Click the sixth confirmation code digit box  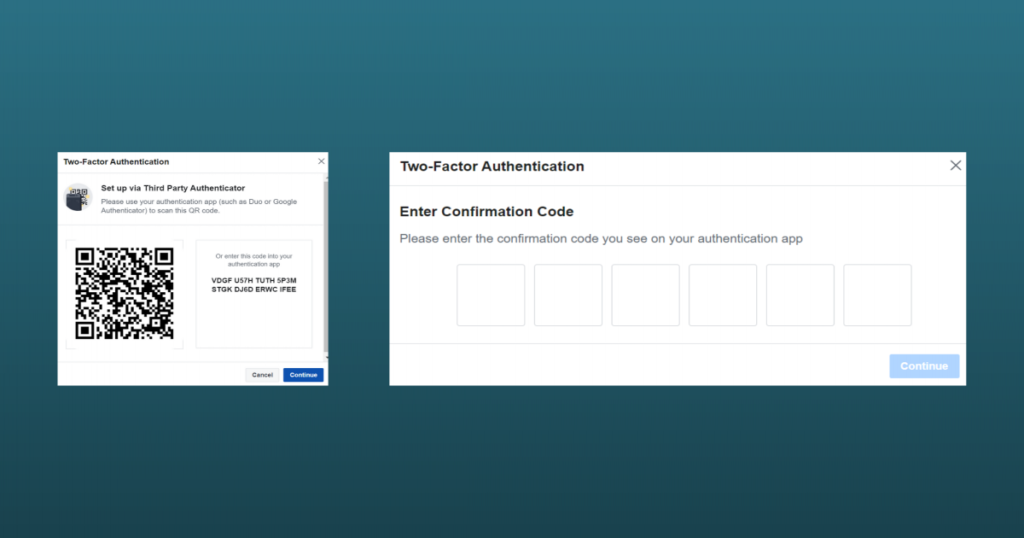[878, 295]
